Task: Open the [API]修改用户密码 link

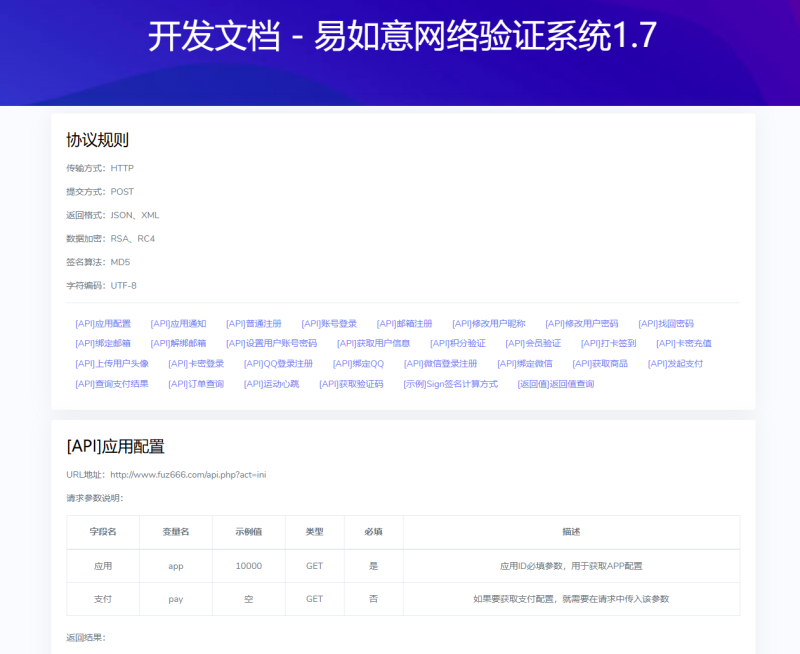Action: 581,322
